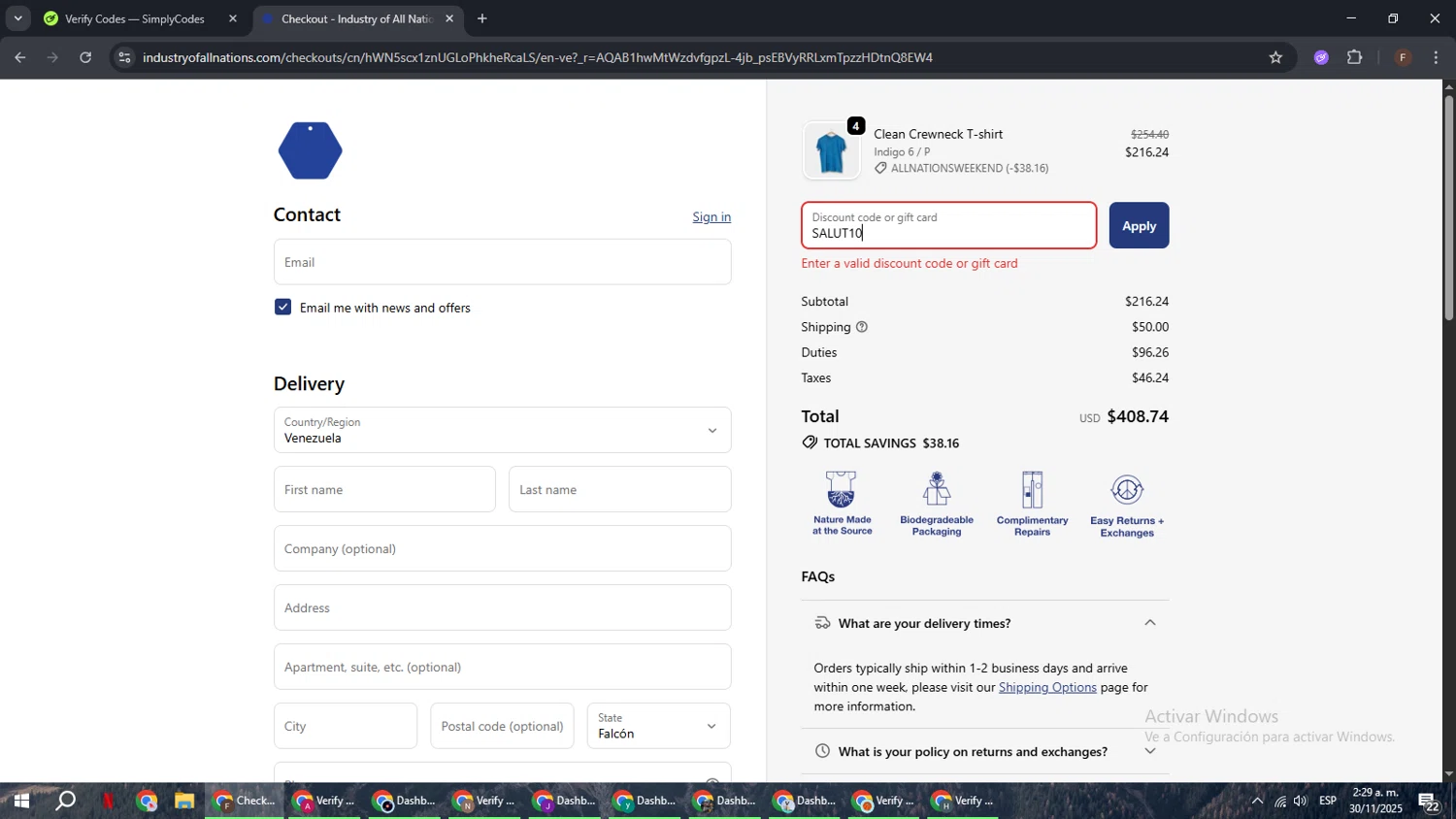The height and width of the screenshot is (819, 1456).
Task: Open the tab search dropdown arrow
Action: pos(17,18)
